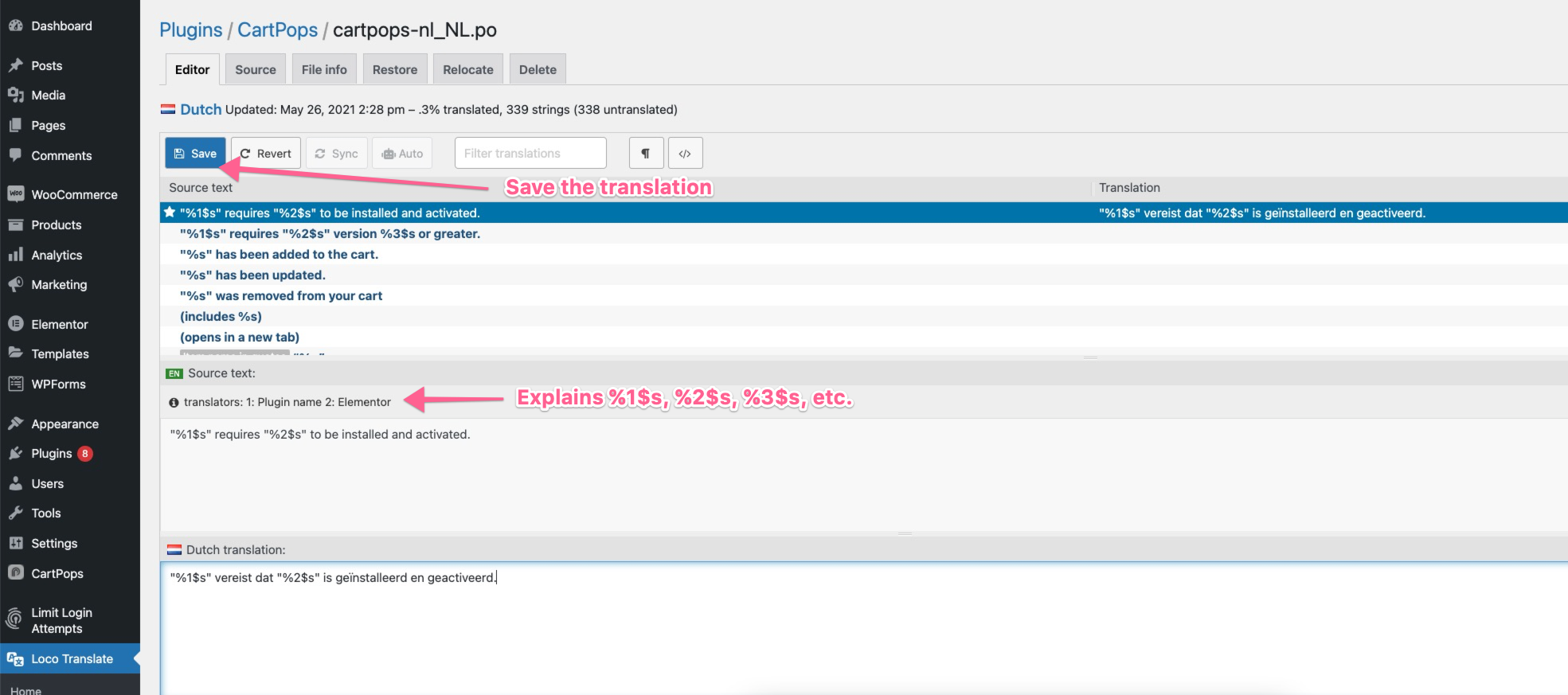Revert changes with the Revert button
The image size is (1568, 695).
coord(266,154)
